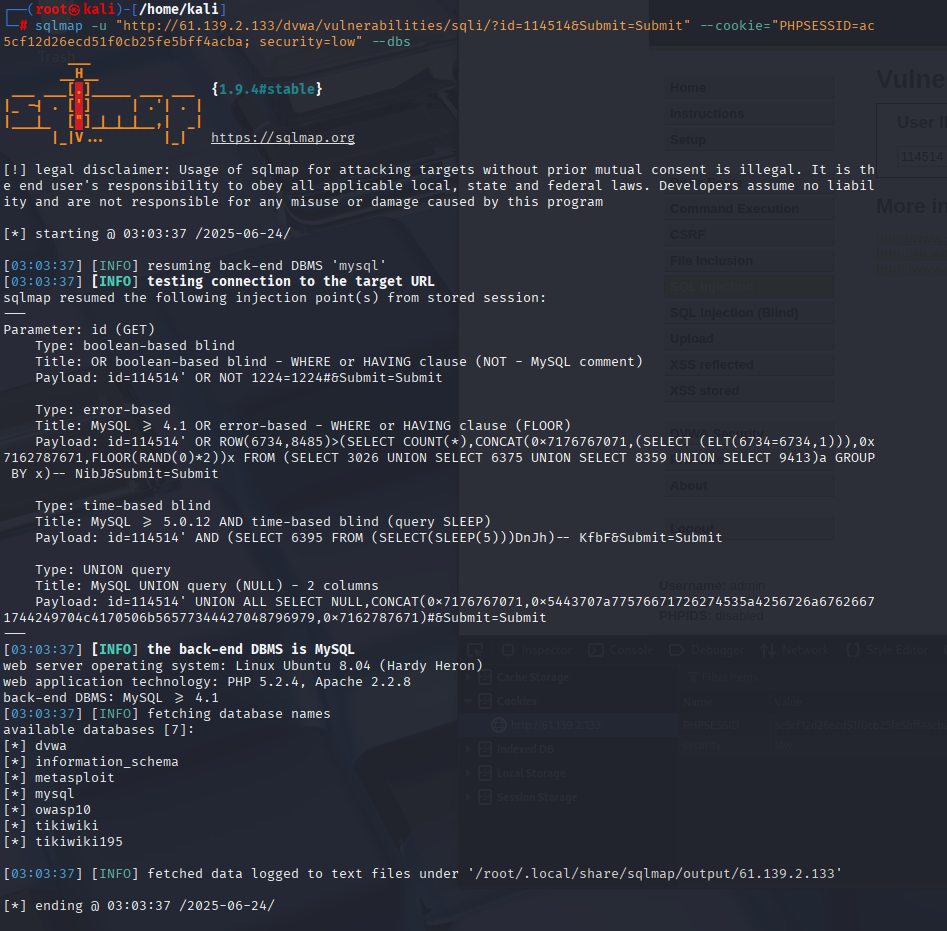The height and width of the screenshot is (931, 947).
Task: Open Home in the DVWA sidebar menu
Action: coord(749,88)
